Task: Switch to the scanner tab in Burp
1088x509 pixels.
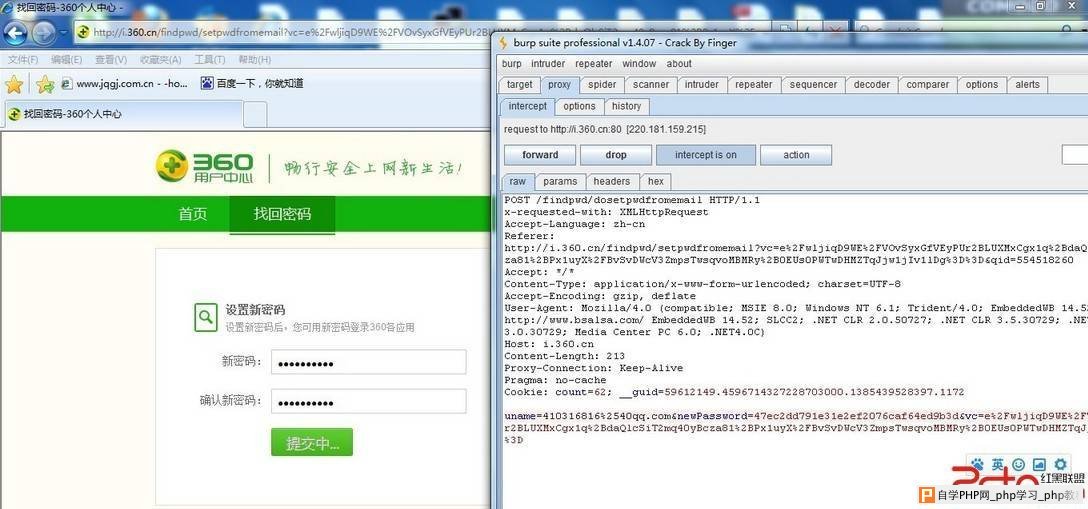Action: coord(651,85)
